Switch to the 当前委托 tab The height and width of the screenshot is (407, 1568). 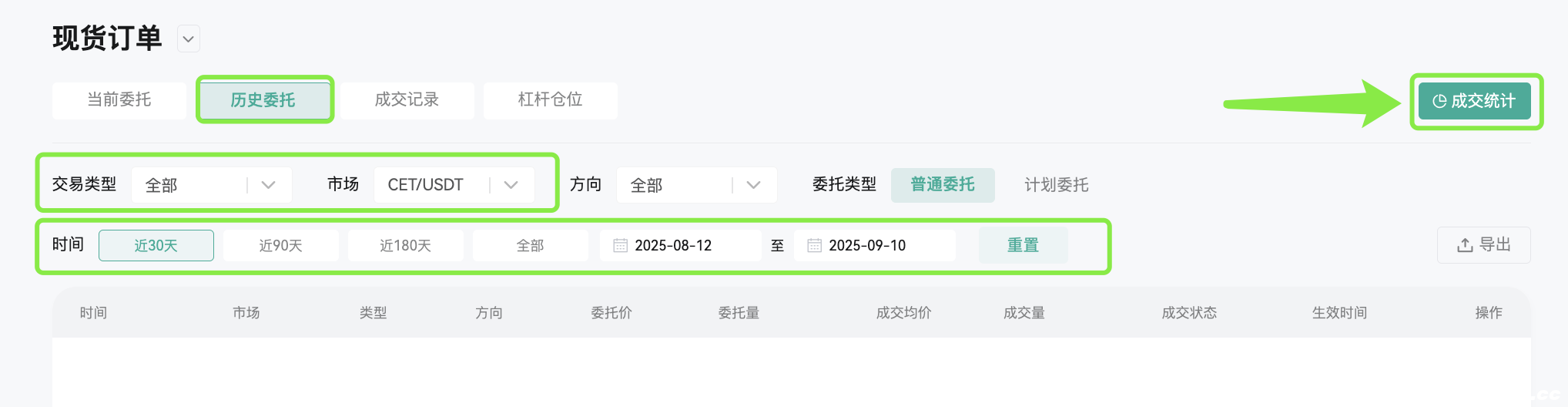119,100
